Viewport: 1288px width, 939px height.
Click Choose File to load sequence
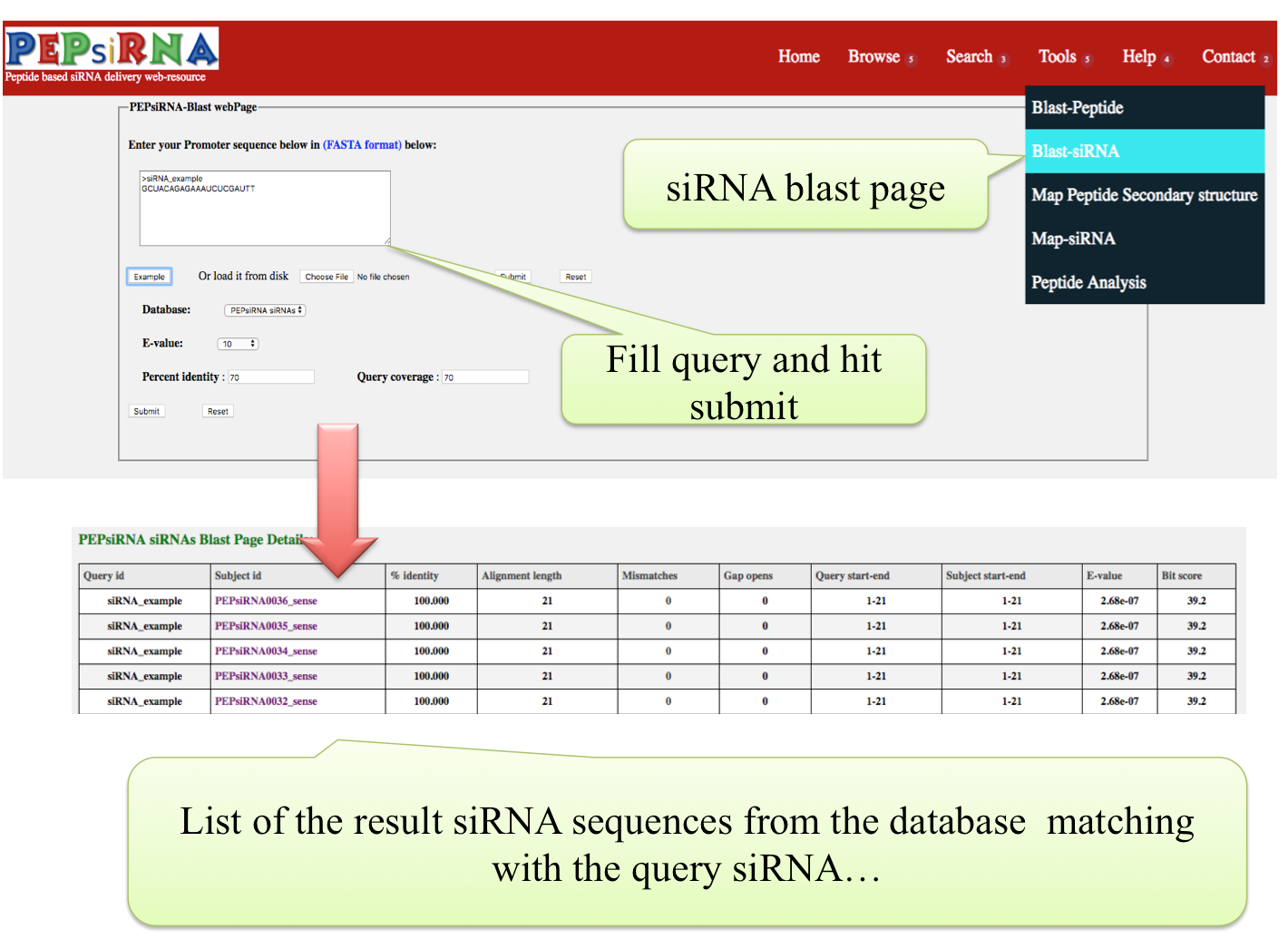(327, 277)
